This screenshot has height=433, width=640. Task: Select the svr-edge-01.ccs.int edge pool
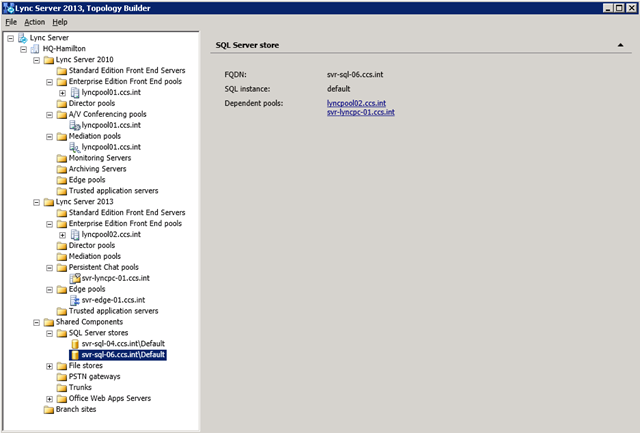[x=113, y=300]
